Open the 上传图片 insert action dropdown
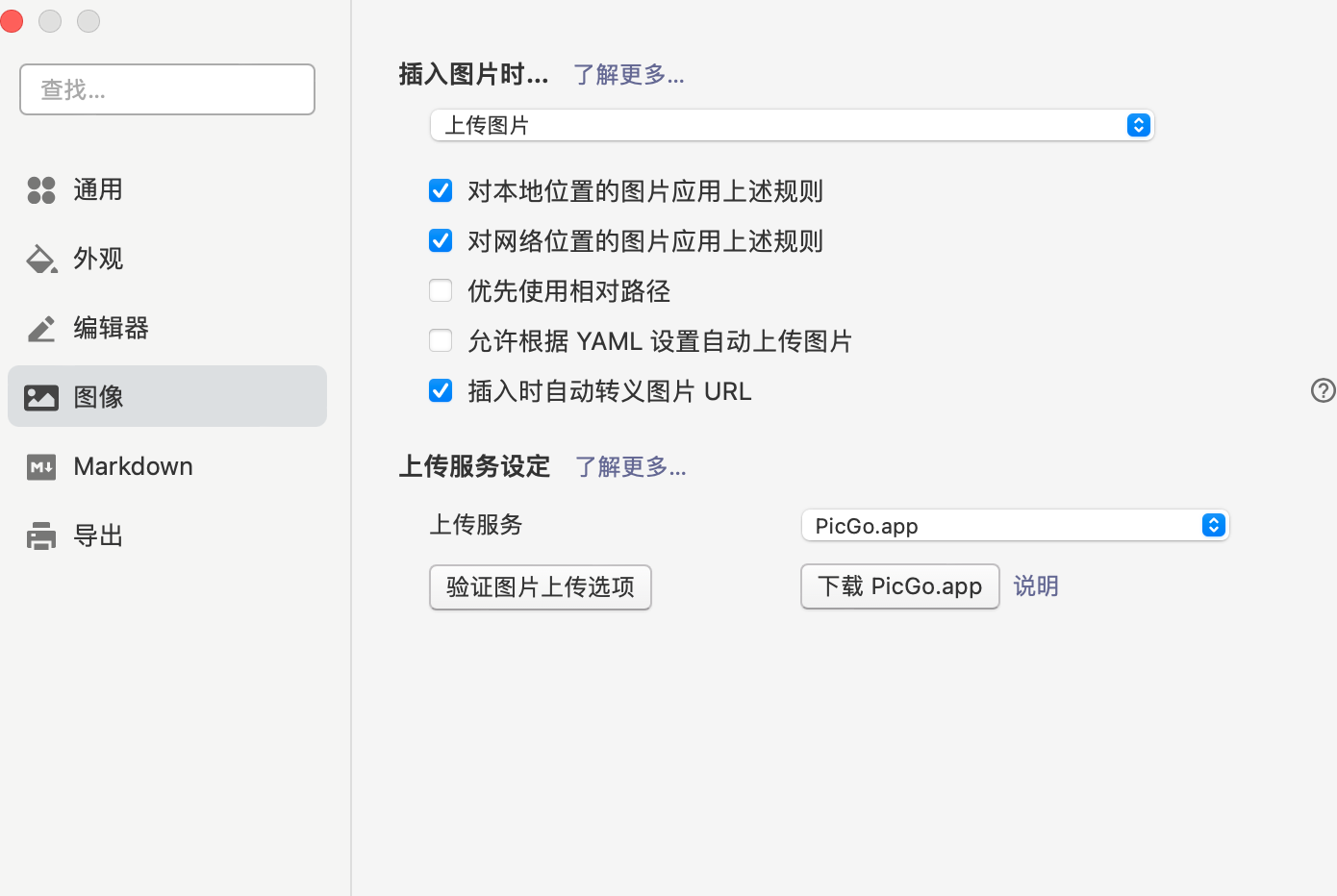The width and height of the screenshot is (1337, 896). coord(791,126)
